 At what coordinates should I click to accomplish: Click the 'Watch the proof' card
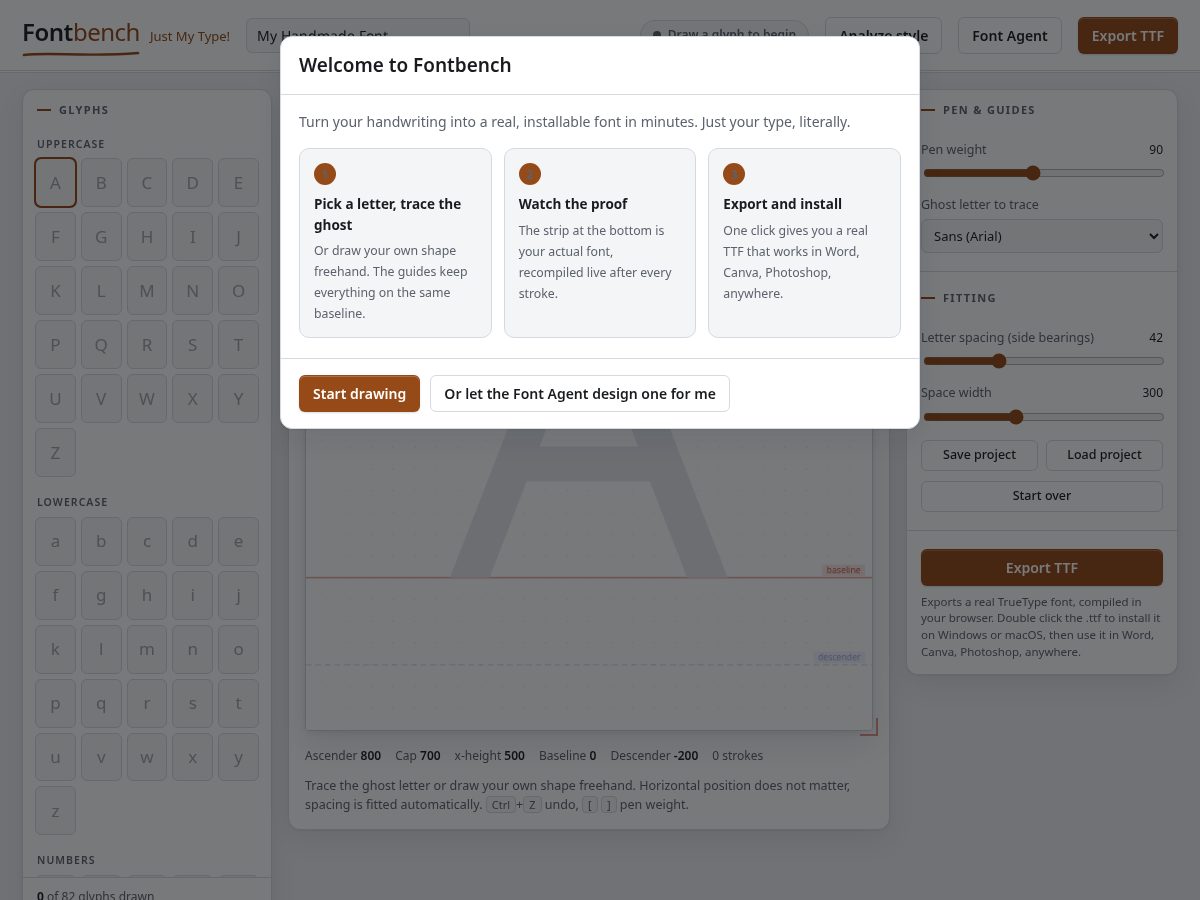click(600, 243)
